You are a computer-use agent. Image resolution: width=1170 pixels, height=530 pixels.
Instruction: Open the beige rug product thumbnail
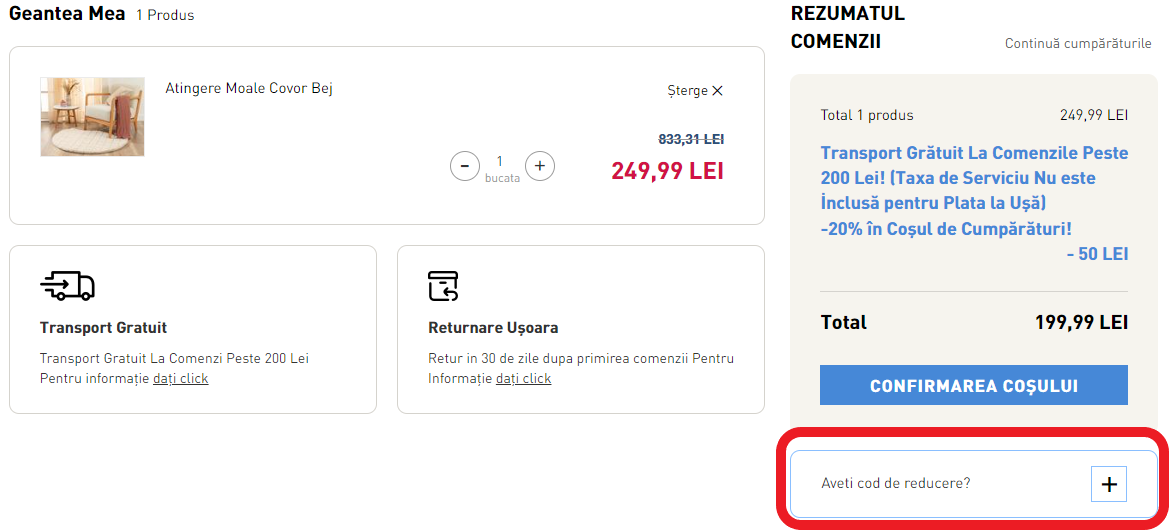point(92,117)
